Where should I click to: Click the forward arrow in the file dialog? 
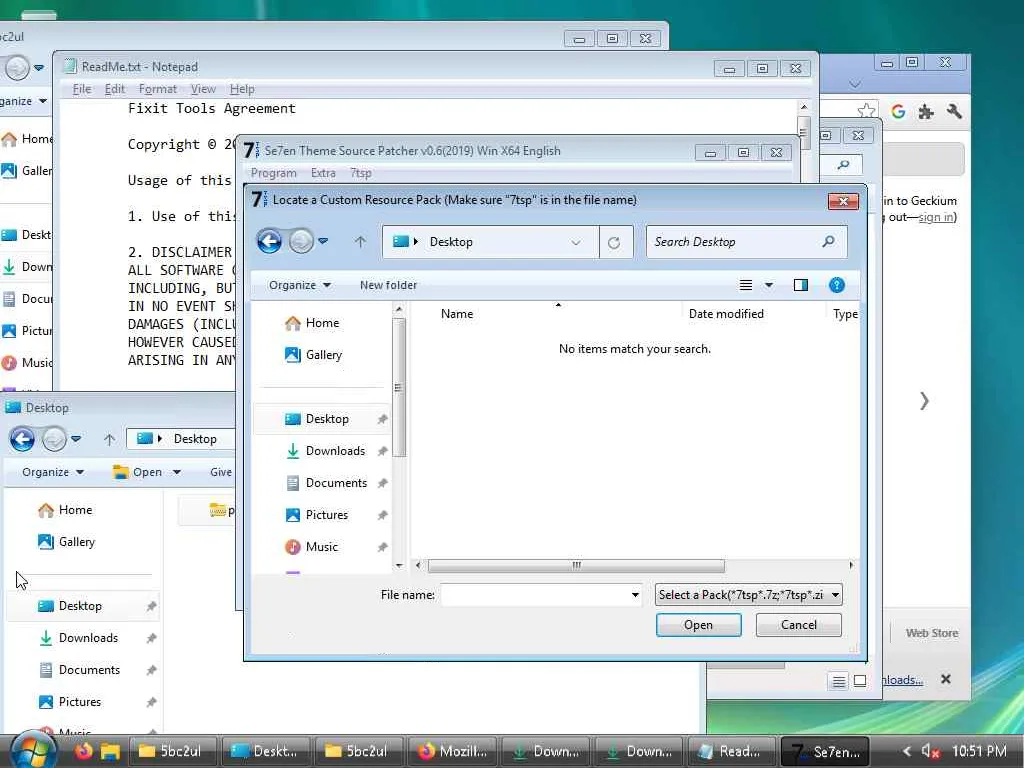pos(301,242)
